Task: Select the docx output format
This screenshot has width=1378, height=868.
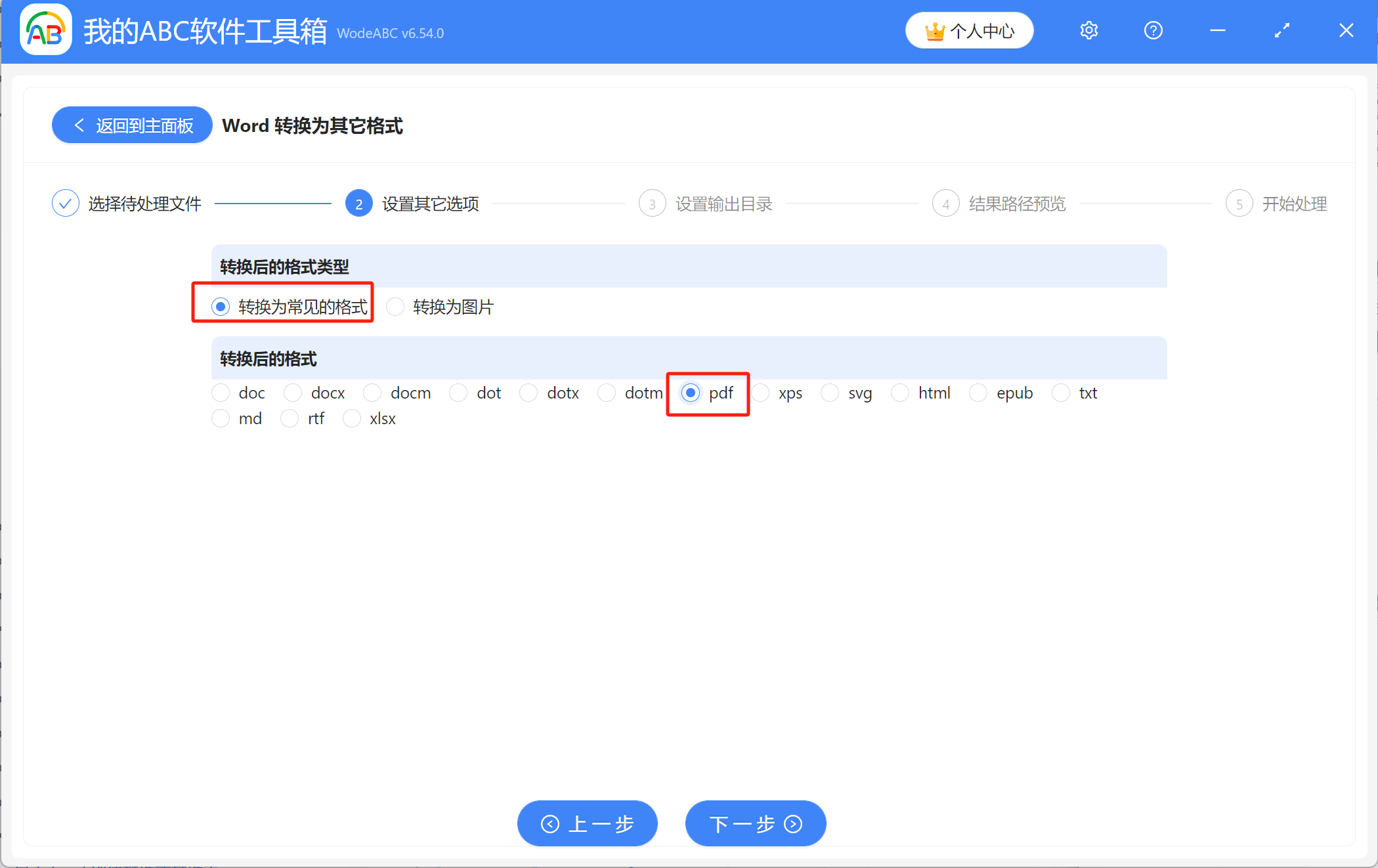Action: coord(293,393)
